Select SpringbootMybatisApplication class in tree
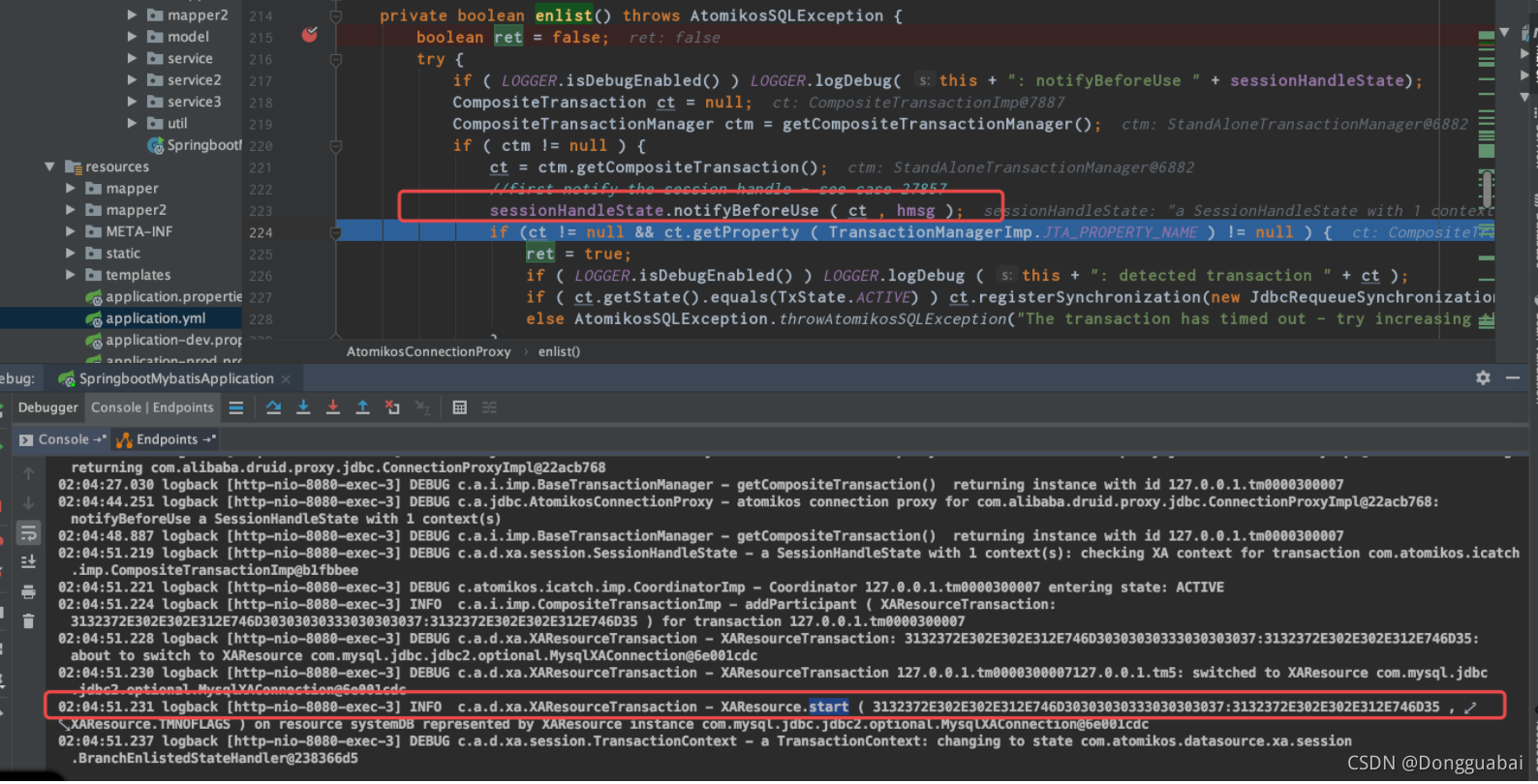The width and height of the screenshot is (1538, 784). [x=194, y=145]
